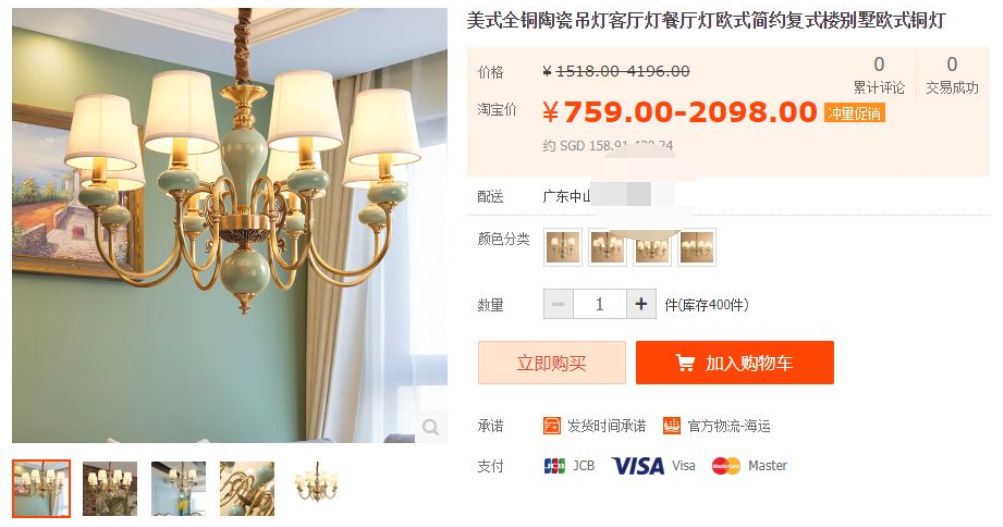
Task: Select the second color option swatch
Action: click(607, 248)
